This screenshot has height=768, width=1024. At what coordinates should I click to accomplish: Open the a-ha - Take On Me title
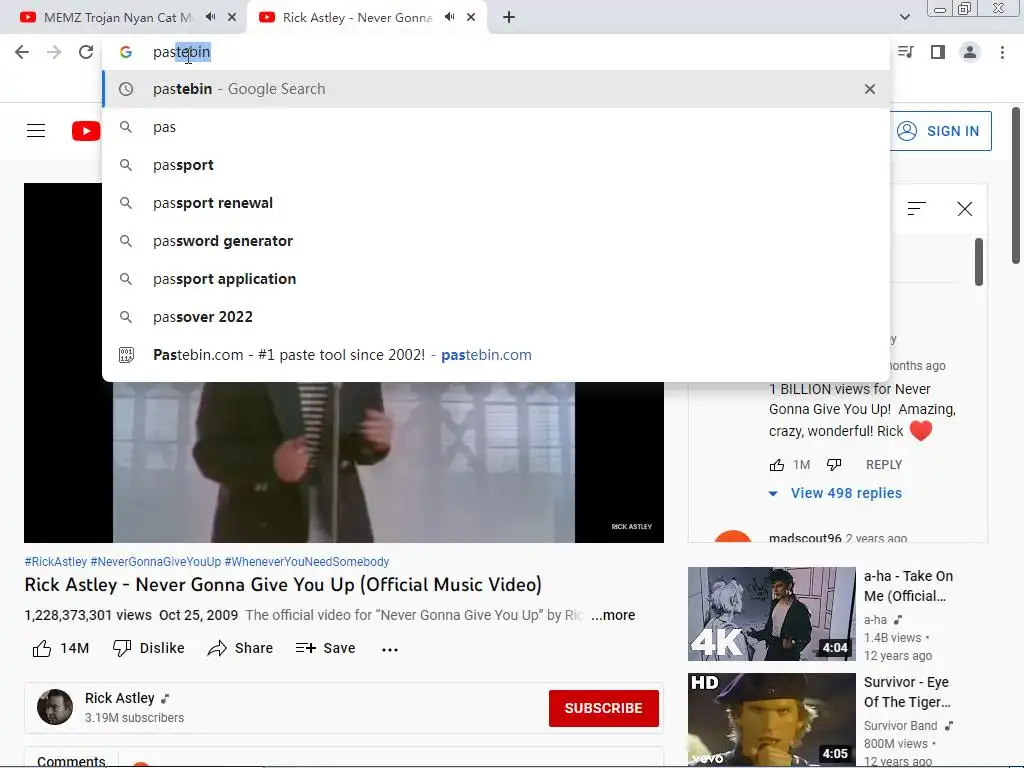pos(908,586)
